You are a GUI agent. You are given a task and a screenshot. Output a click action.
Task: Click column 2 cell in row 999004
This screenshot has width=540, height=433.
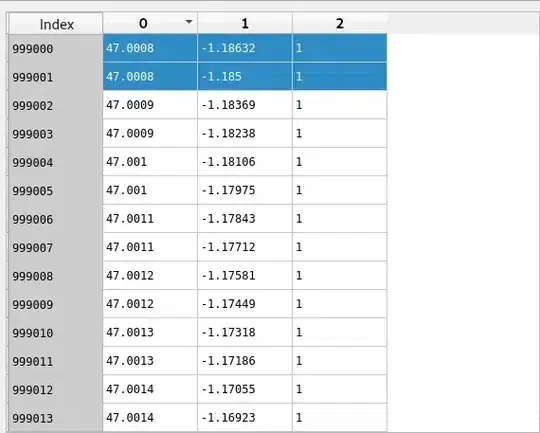pos(340,162)
